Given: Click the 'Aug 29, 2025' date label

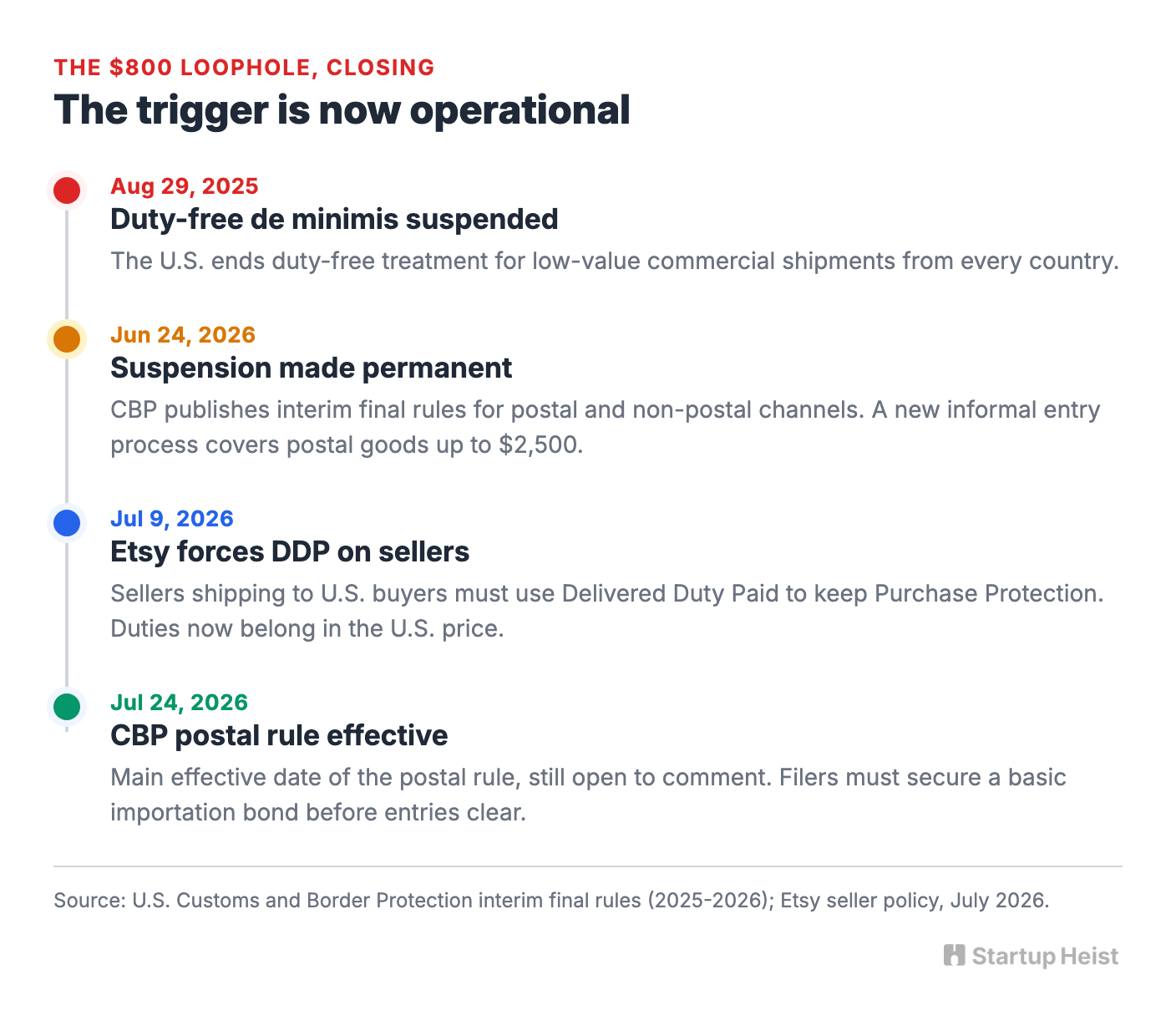Looking at the screenshot, I should pos(185,186).
